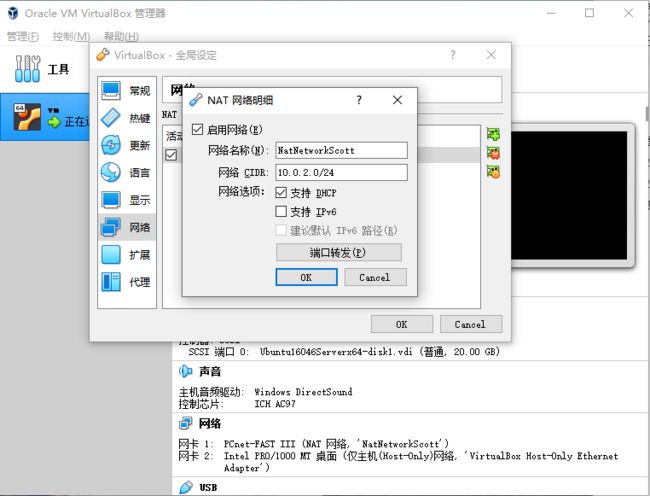Open the 帮助(H) menu
This screenshot has width=650, height=496.
pyautogui.click(x=121, y=36)
